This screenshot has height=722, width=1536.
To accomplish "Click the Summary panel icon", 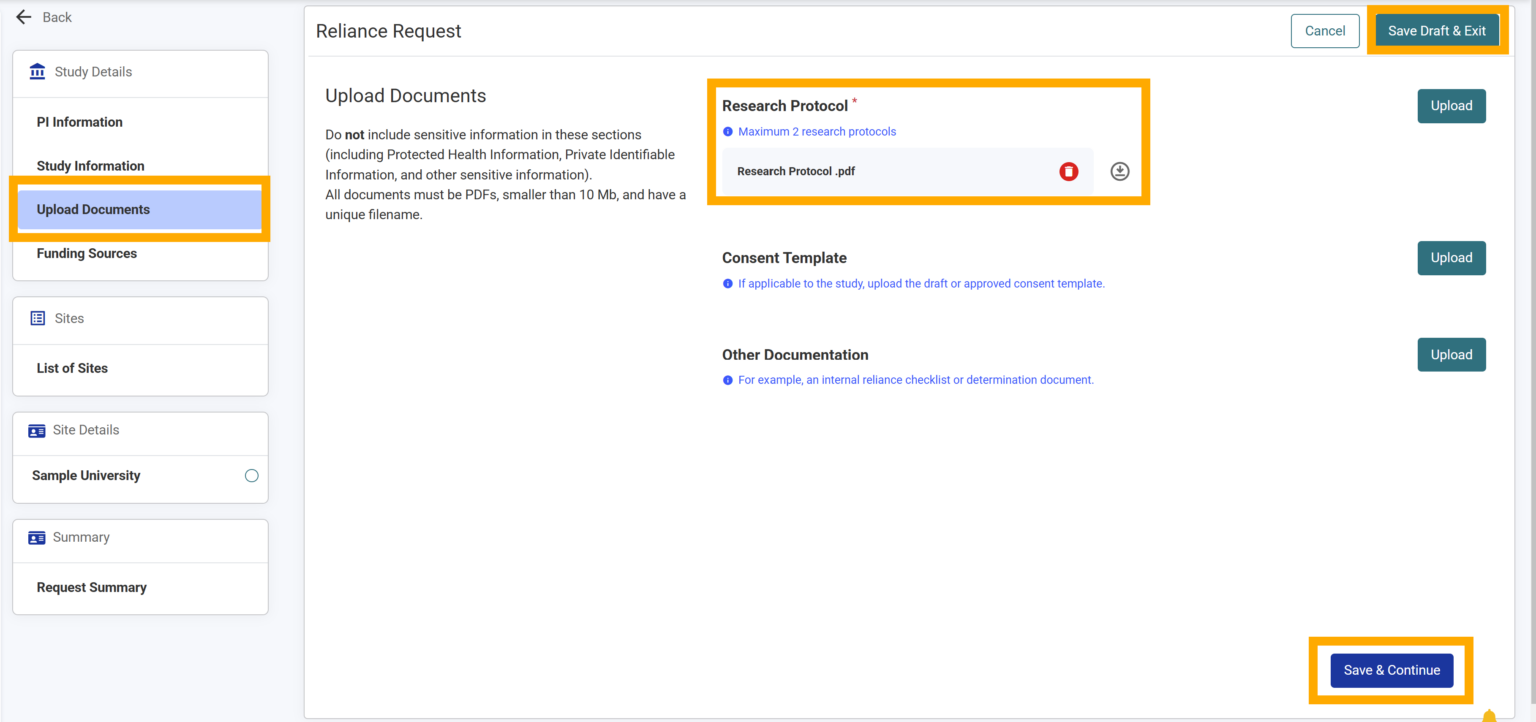I will pyautogui.click(x=37, y=537).
